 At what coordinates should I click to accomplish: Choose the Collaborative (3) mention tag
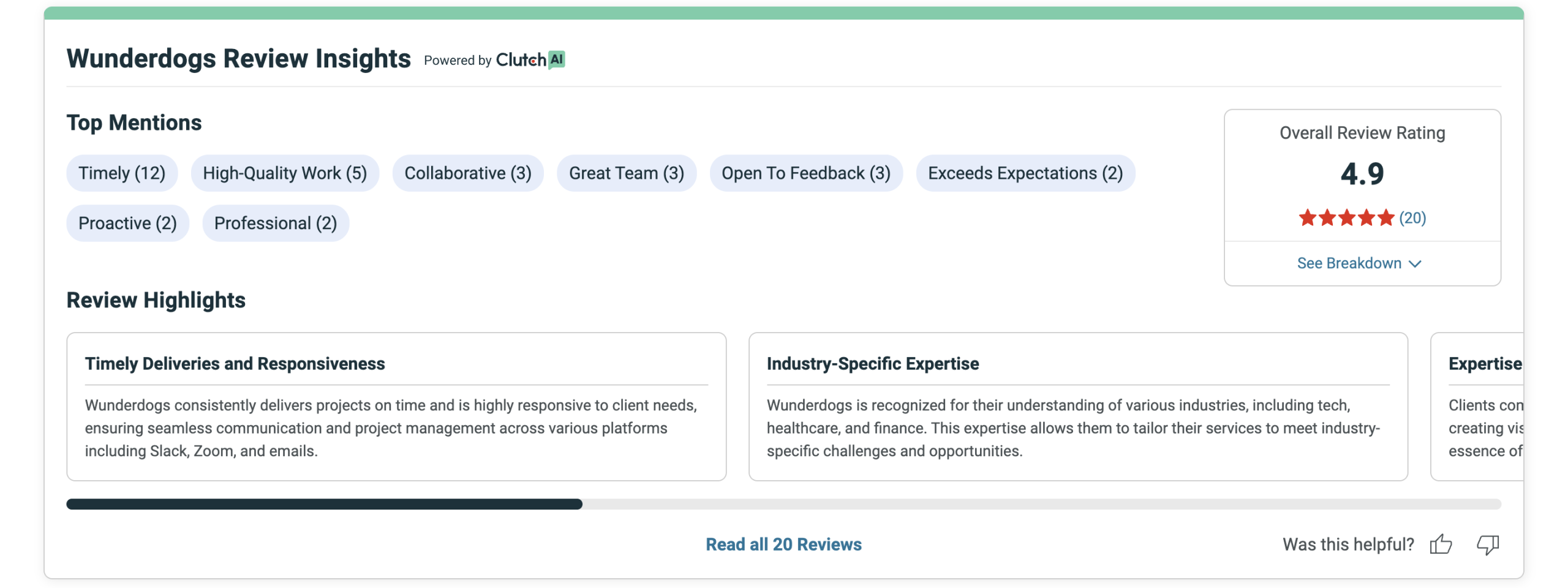(468, 173)
